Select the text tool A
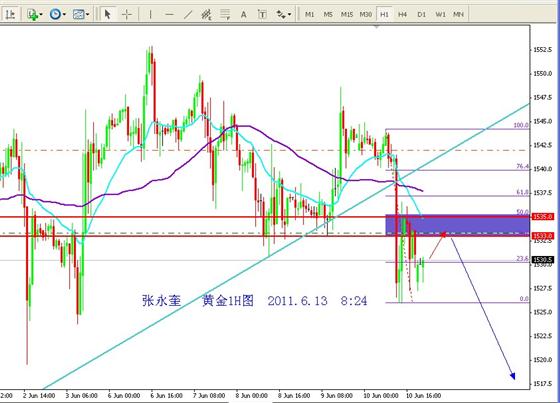560x403 pixels. pos(244,14)
